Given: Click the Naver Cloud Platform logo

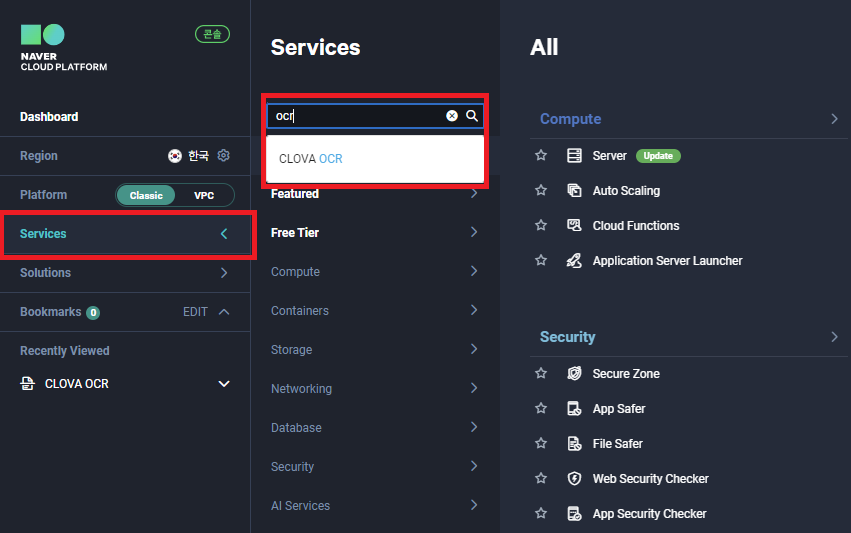Looking at the screenshot, I should (63, 48).
